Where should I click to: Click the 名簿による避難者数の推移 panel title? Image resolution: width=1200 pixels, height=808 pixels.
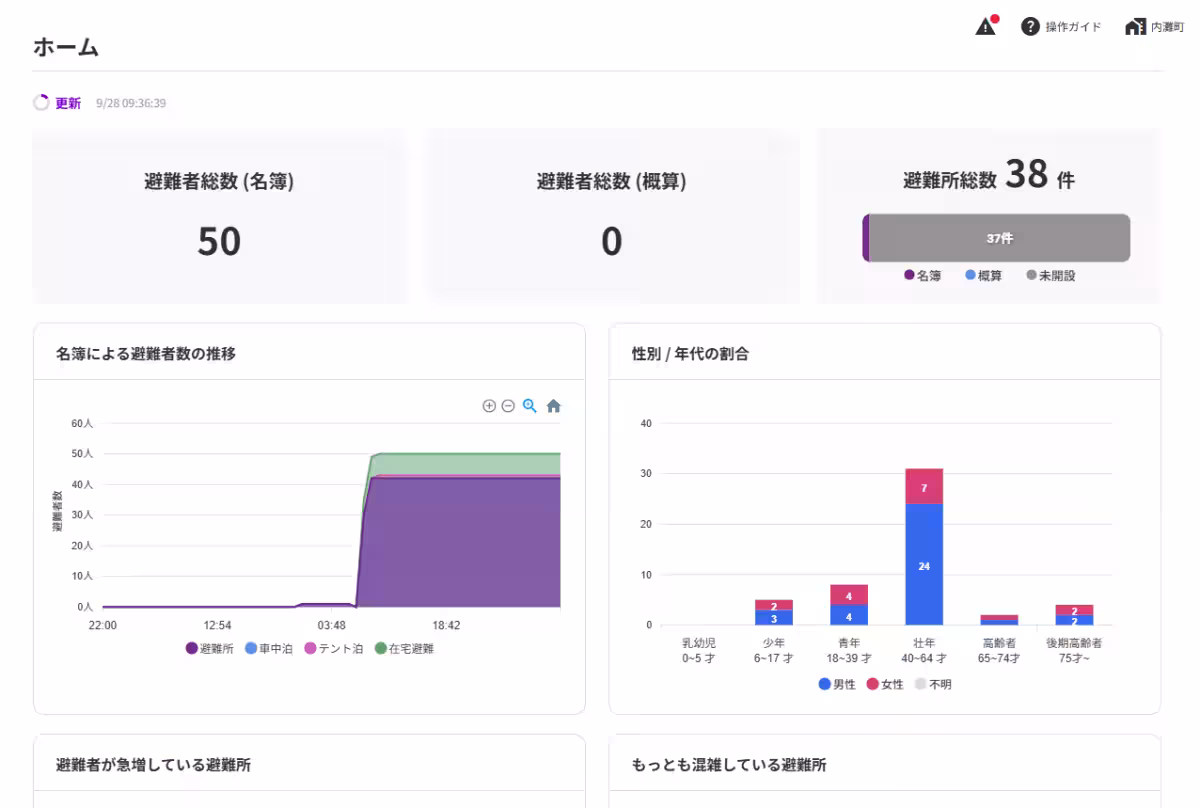[146, 353]
